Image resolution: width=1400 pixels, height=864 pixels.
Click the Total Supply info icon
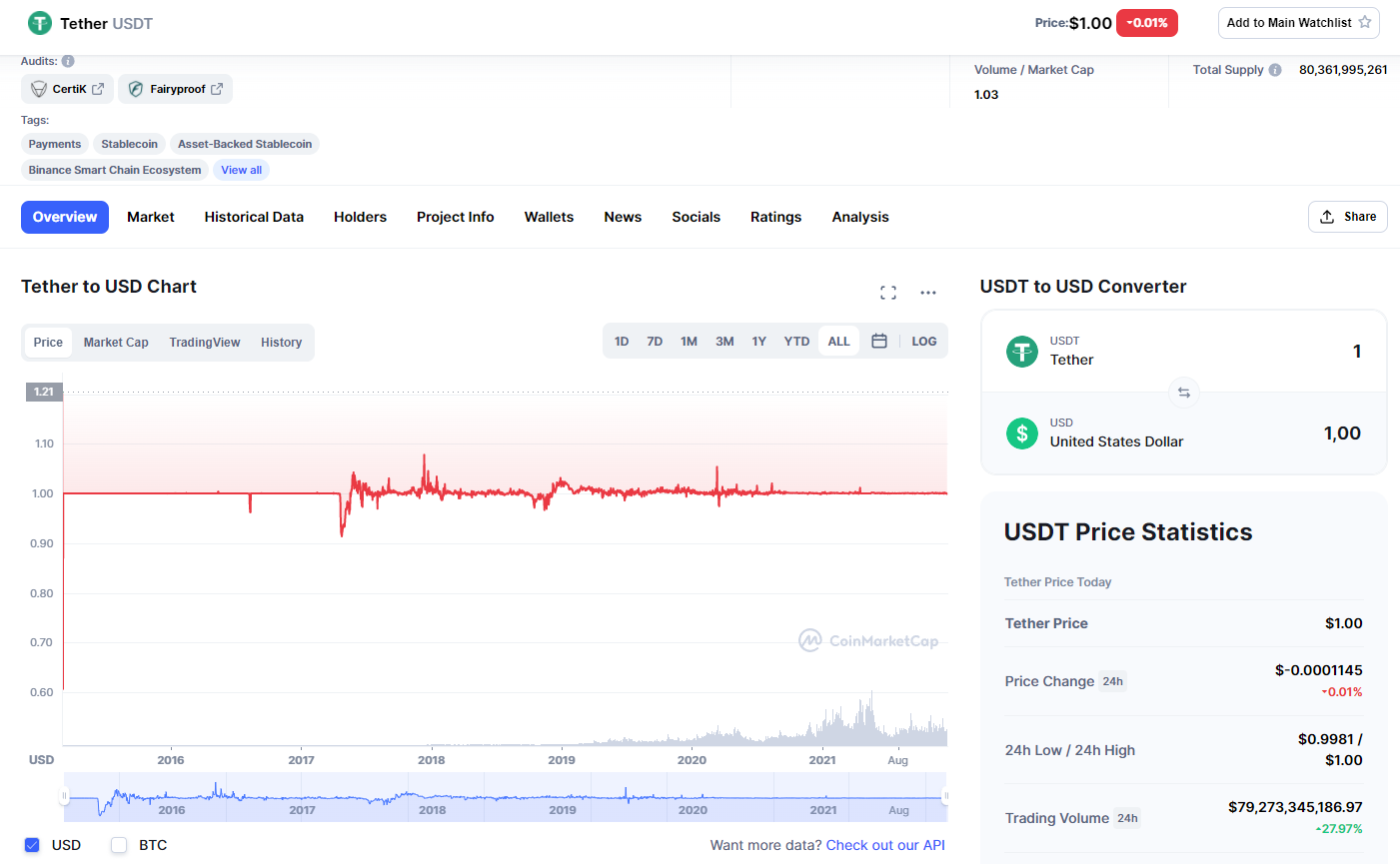coord(1275,70)
